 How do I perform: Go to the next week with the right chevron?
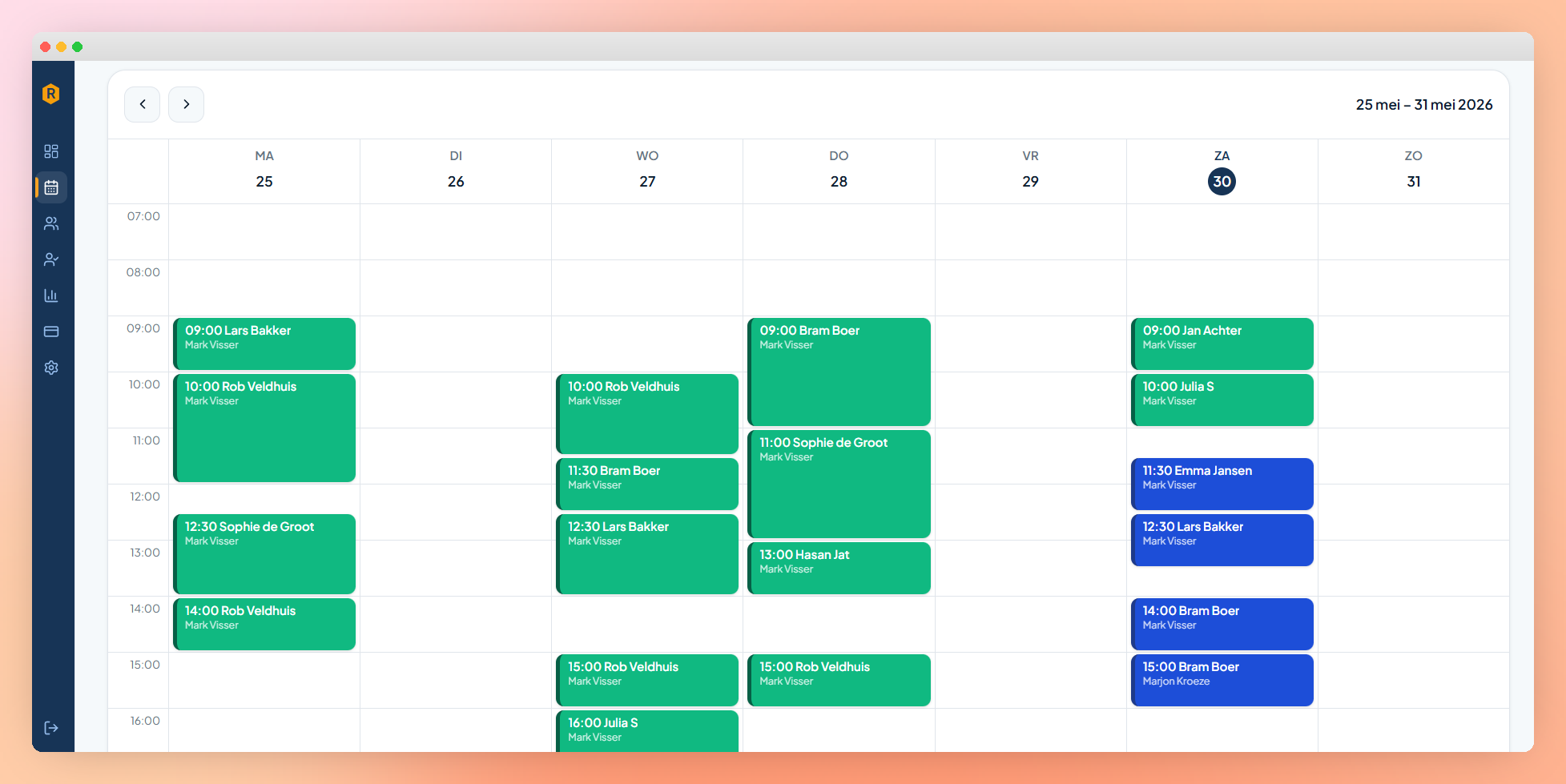[x=187, y=104]
